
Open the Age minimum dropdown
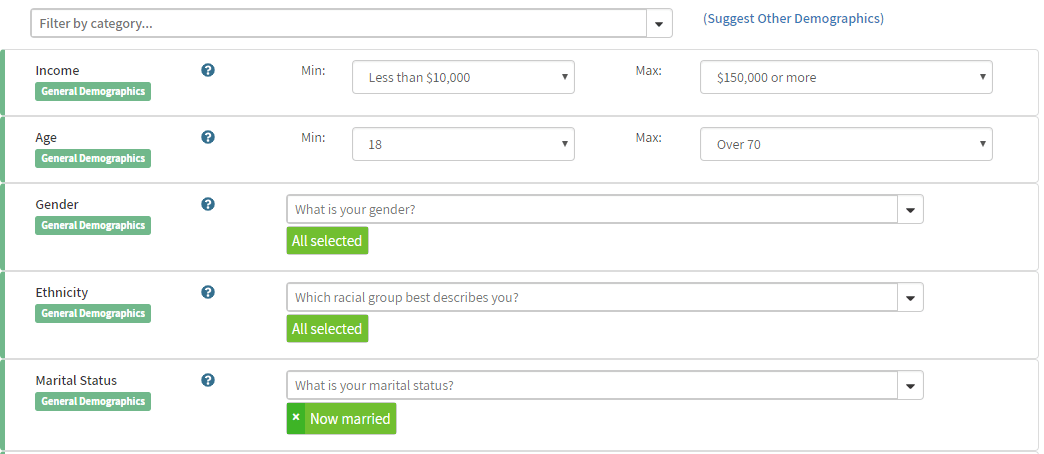pos(463,144)
